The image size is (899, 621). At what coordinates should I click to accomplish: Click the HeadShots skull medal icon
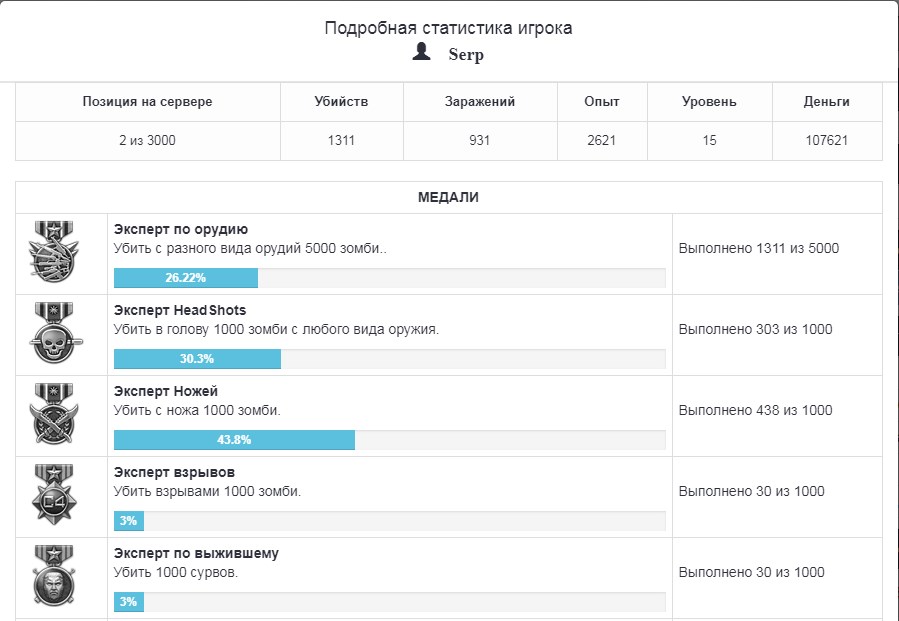pyautogui.click(x=54, y=333)
